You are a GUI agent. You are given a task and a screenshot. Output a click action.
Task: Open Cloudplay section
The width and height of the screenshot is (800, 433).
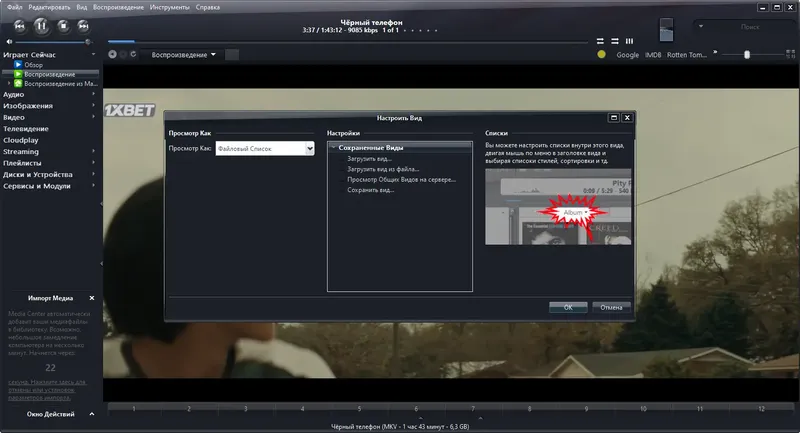tap(20, 140)
